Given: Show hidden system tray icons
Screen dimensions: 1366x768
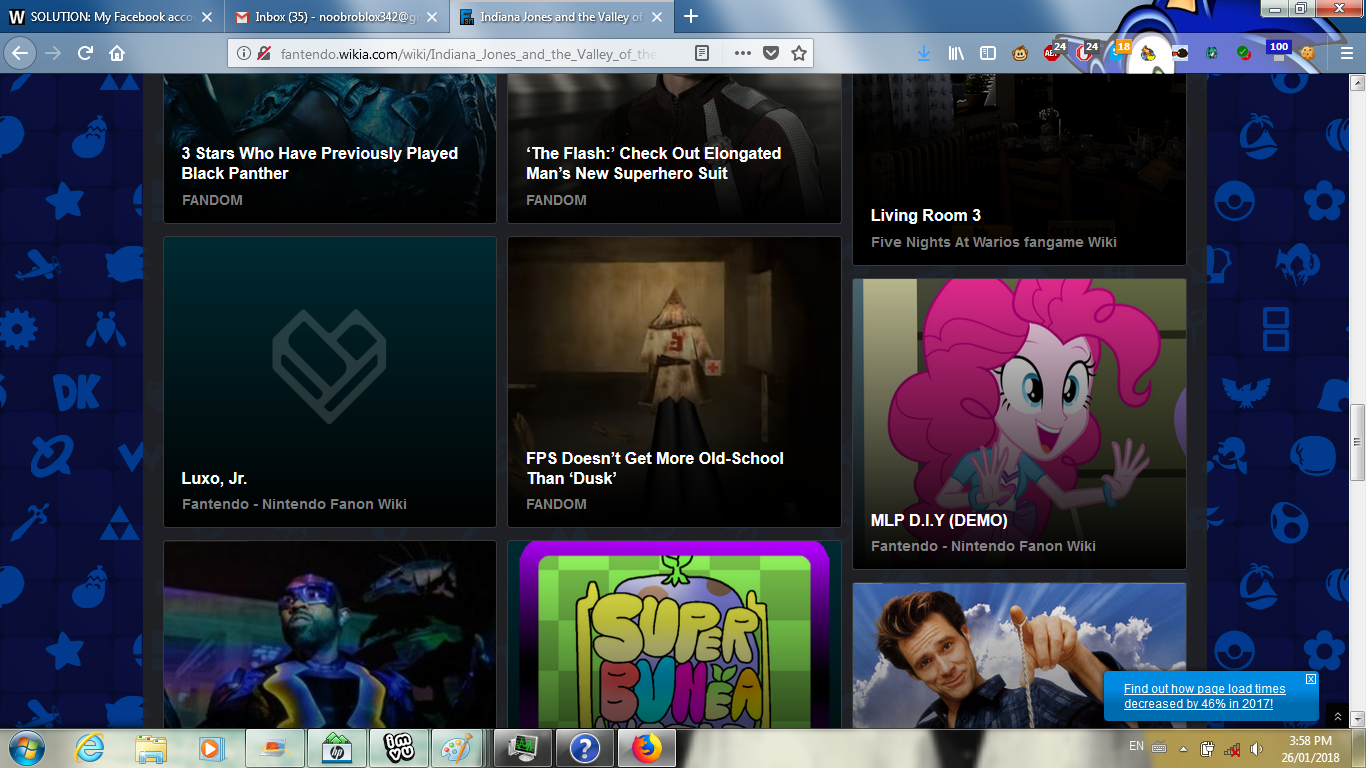Looking at the screenshot, I should 1184,748.
